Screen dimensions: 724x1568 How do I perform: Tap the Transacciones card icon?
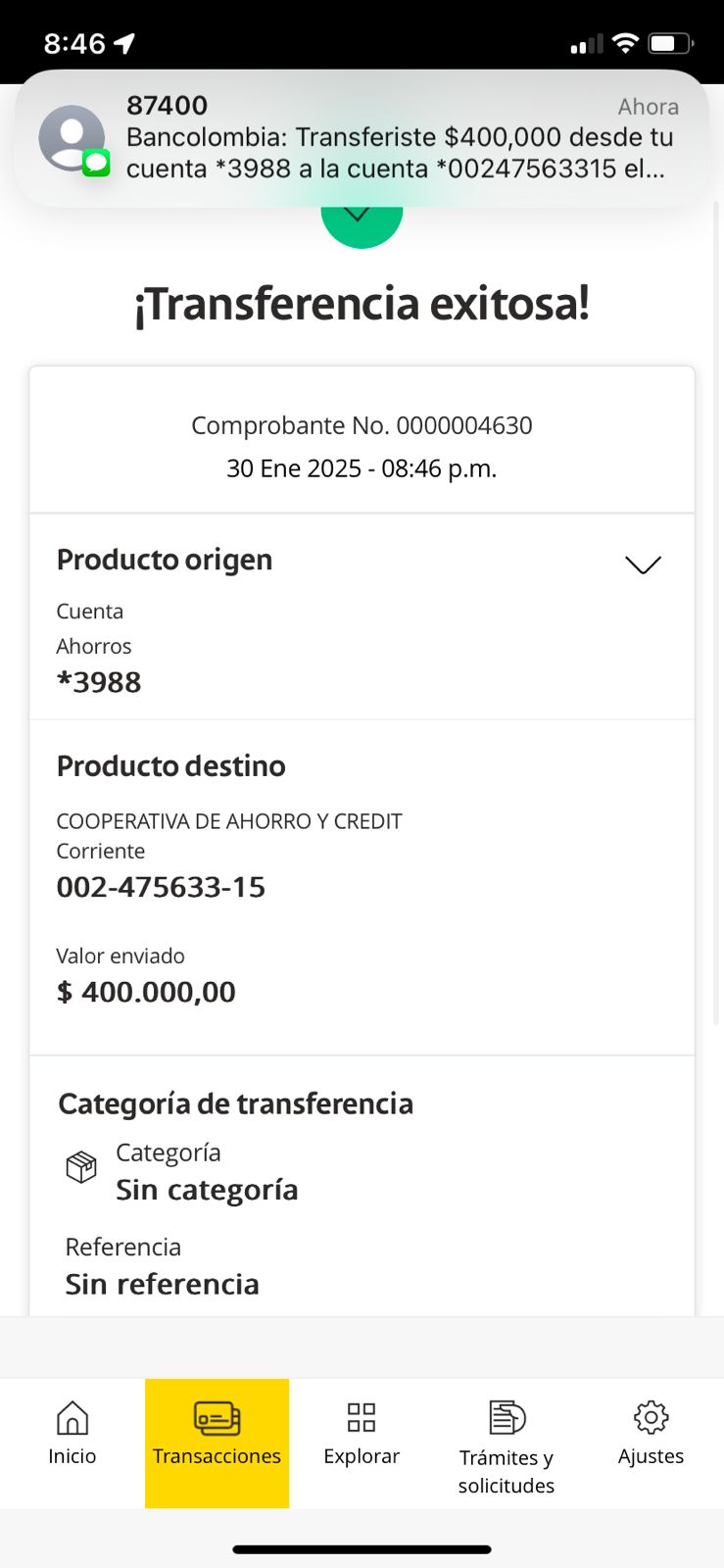(x=217, y=1418)
